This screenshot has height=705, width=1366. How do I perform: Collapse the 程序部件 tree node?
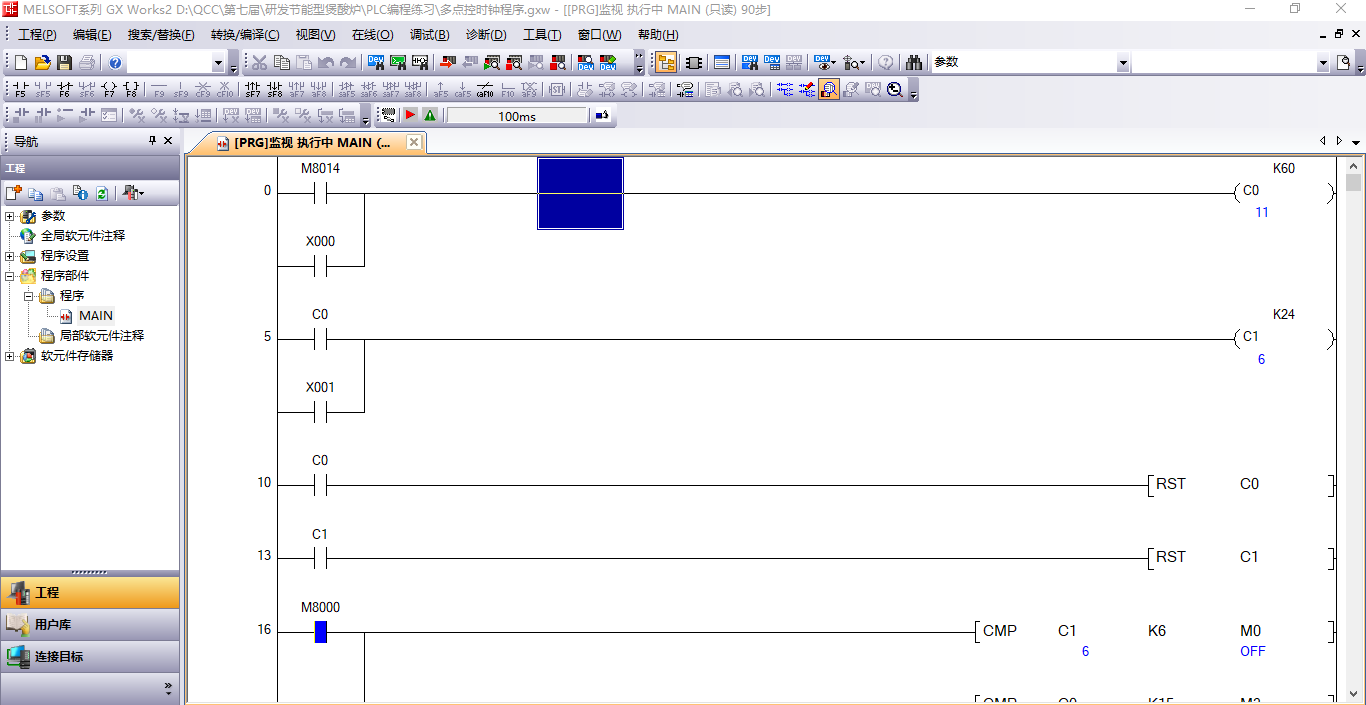10,276
